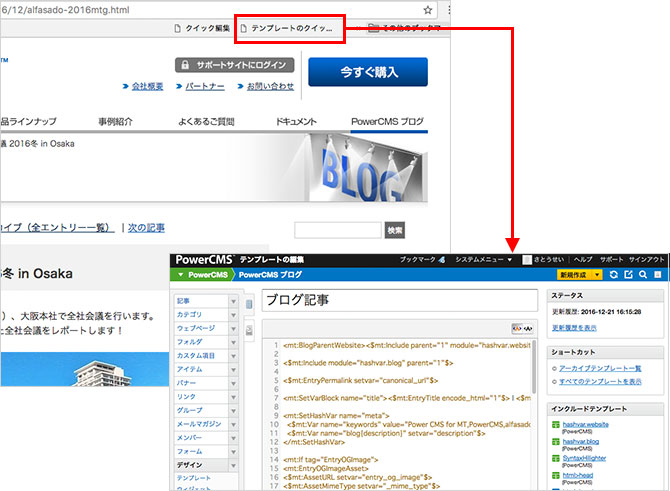Open the hashvar.website include template
Viewport: 670px width, 491px height.
[x=585, y=424]
